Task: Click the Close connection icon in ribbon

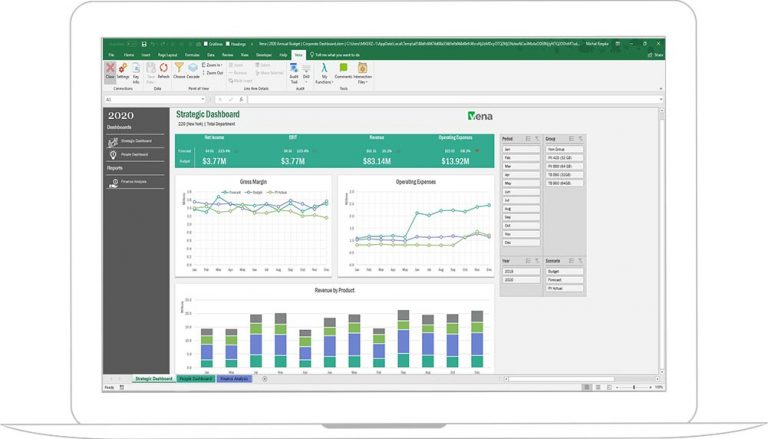Action: tap(109, 68)
